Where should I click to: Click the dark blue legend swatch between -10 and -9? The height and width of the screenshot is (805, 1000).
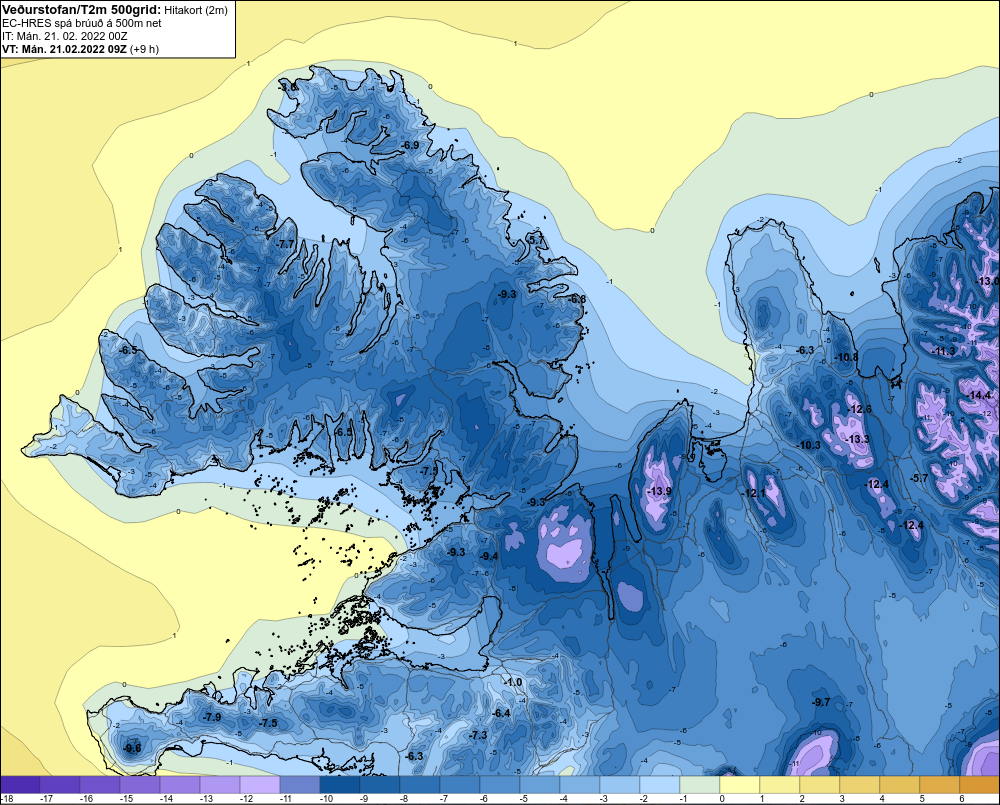[x=340, y=785]
